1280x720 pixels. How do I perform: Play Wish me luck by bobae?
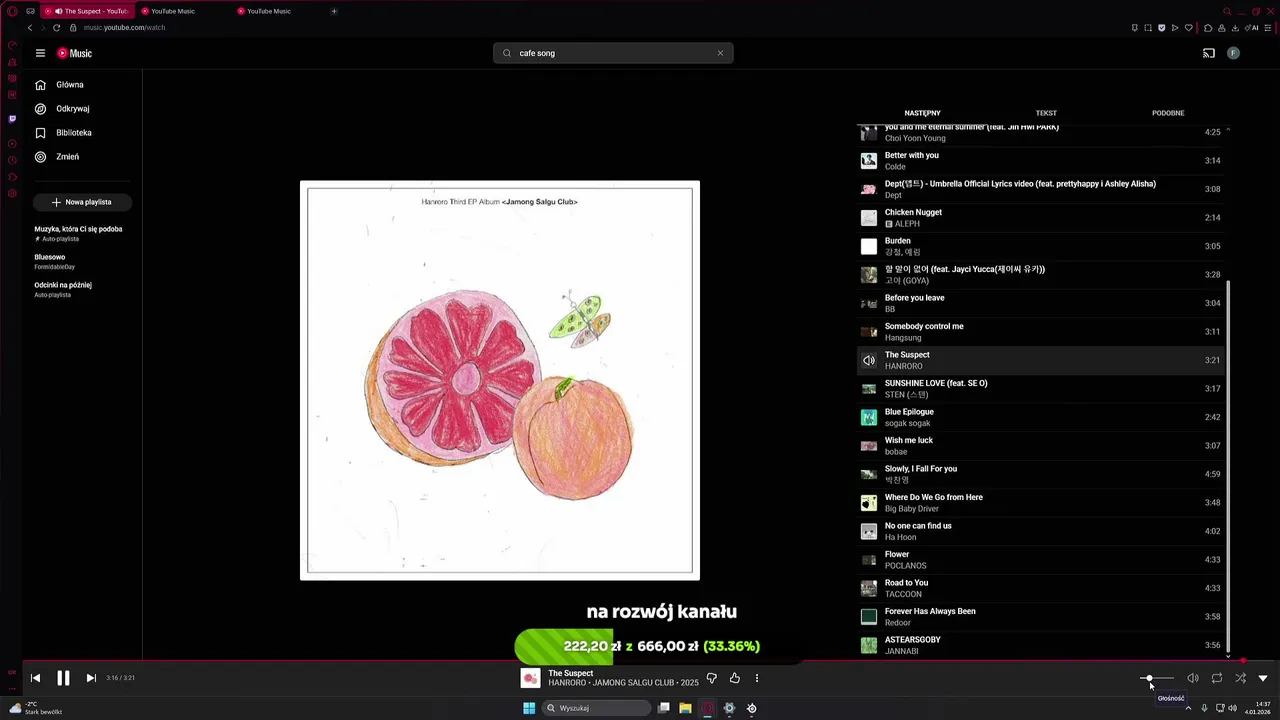click(x=1041, y=446)
